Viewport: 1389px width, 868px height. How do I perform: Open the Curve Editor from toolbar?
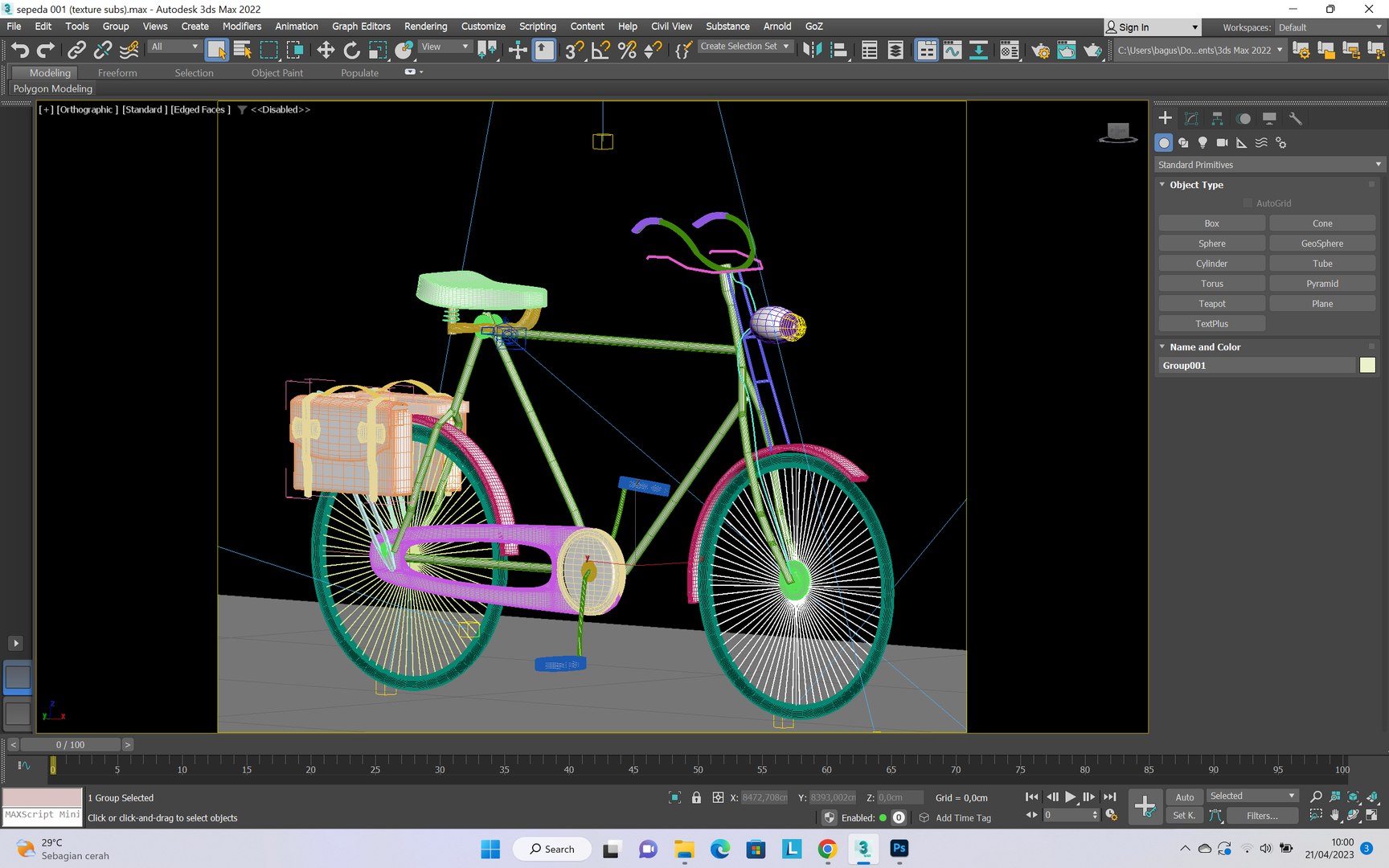point(953,50)
